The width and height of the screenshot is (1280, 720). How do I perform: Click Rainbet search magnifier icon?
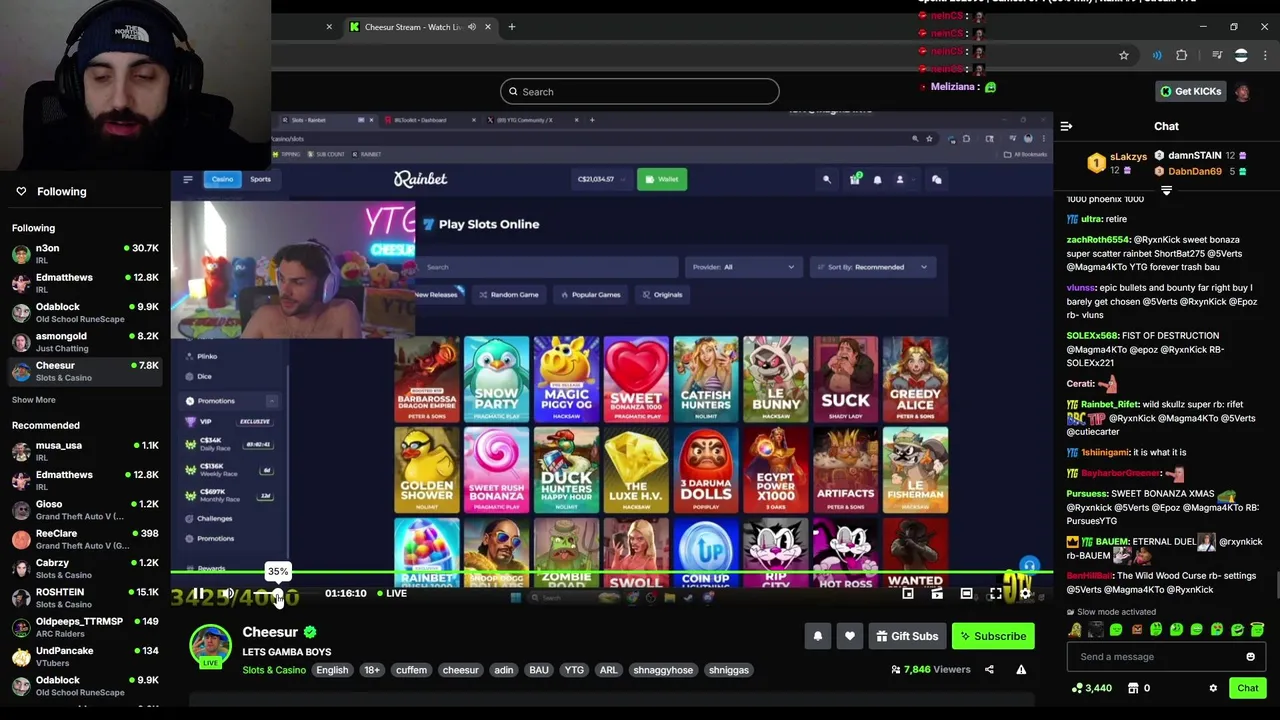coord(826,179)
